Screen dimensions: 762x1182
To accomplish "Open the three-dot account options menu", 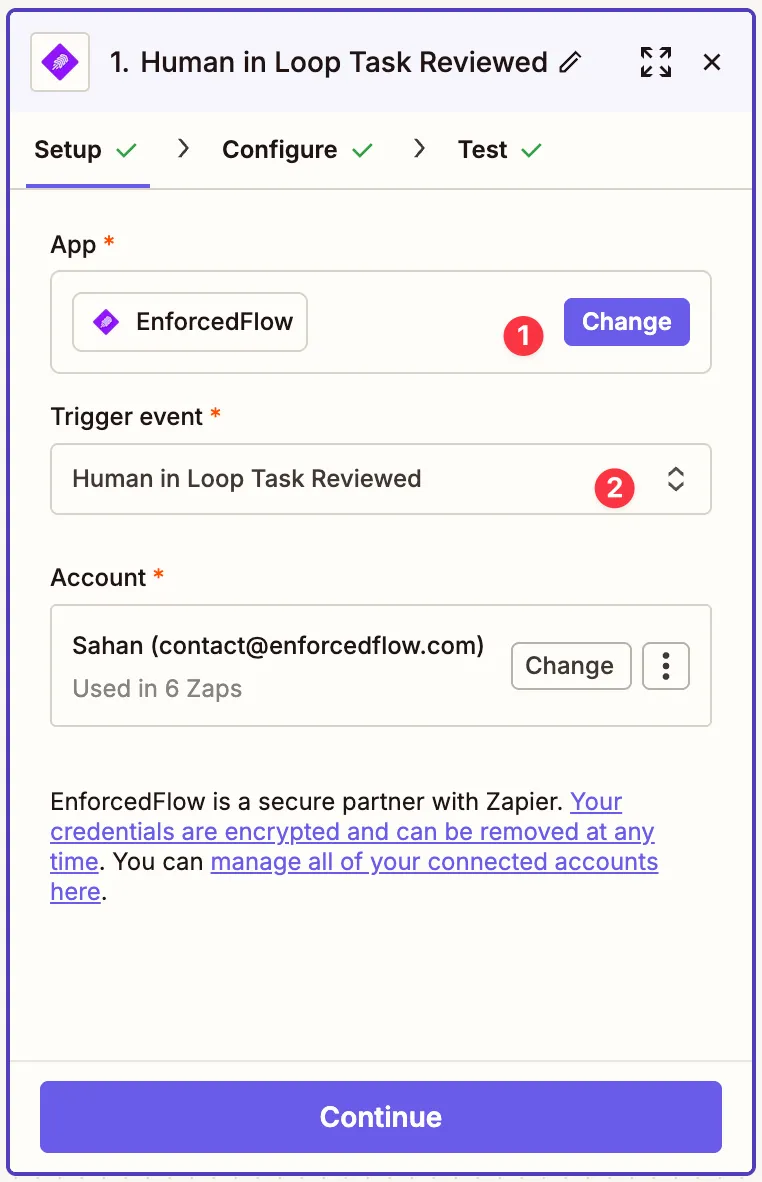I will (666, 666).
